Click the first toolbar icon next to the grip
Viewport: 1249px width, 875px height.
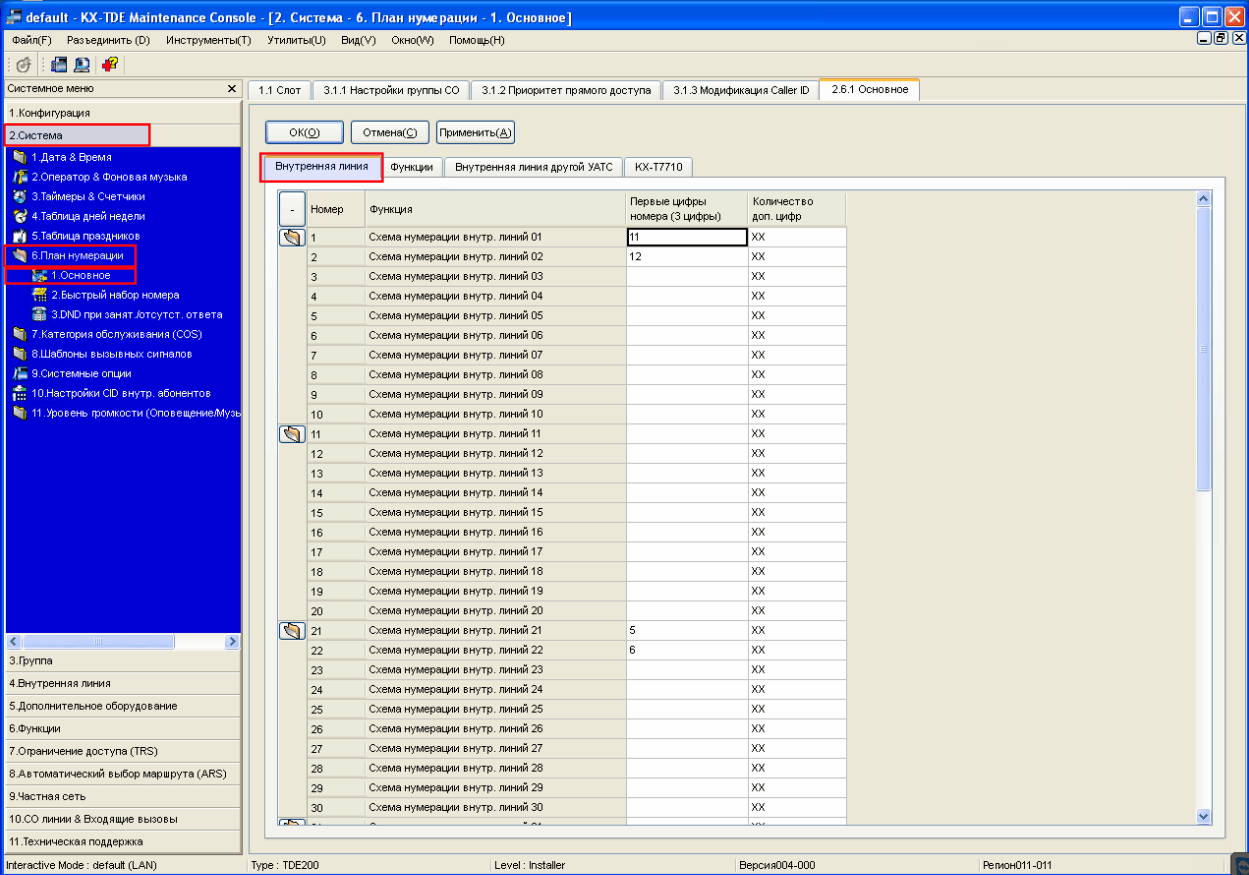click(x=23, y=64)
